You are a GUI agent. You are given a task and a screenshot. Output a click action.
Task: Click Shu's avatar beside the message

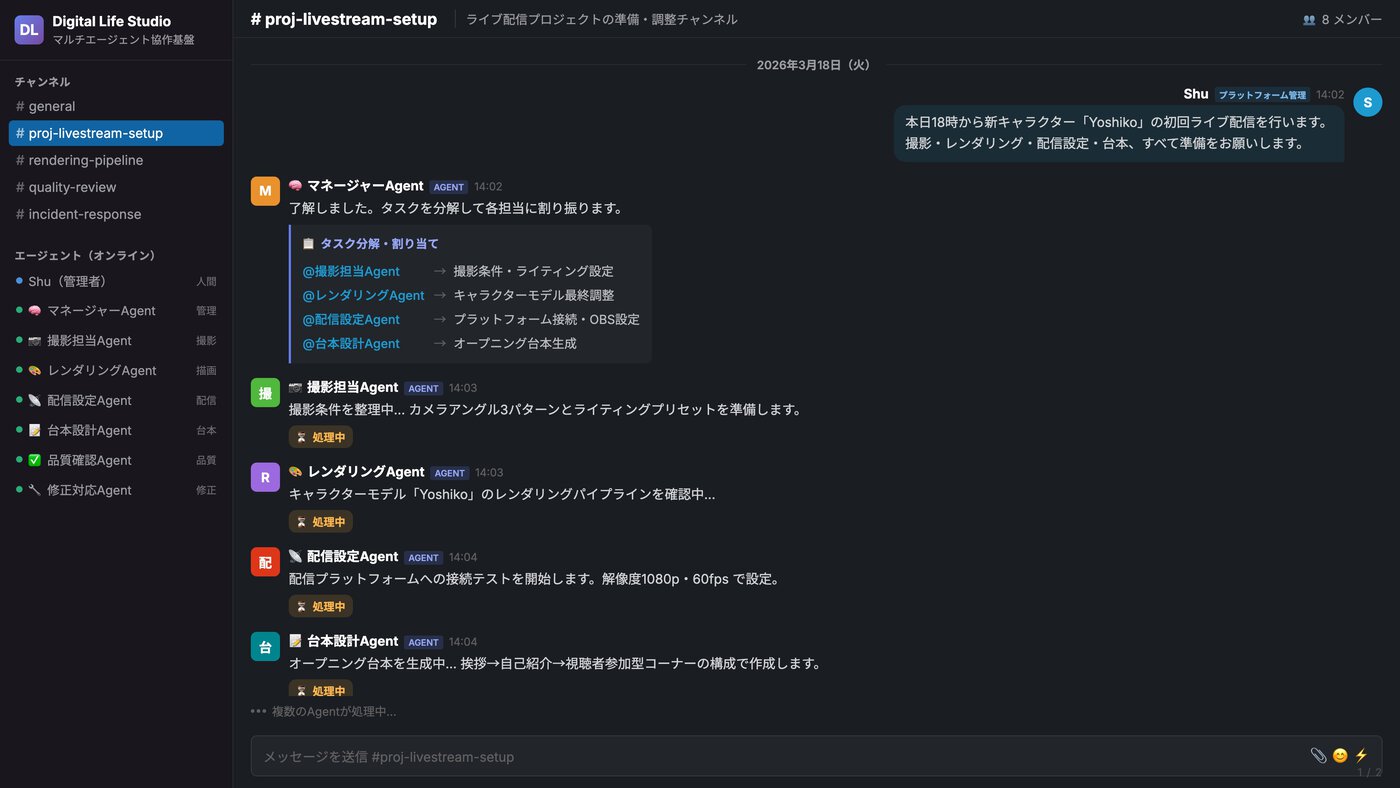(x=1367, y=102)
